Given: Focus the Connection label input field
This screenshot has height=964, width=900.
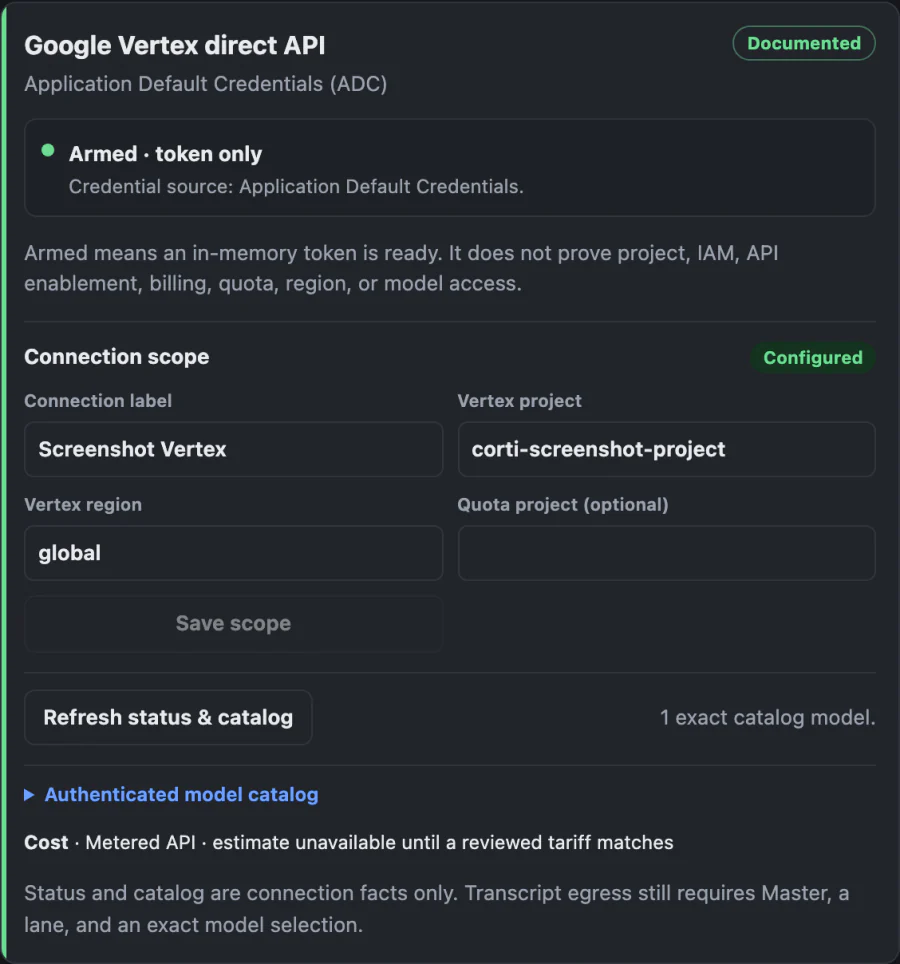Looking at the screenshot, I should point(233,449).
